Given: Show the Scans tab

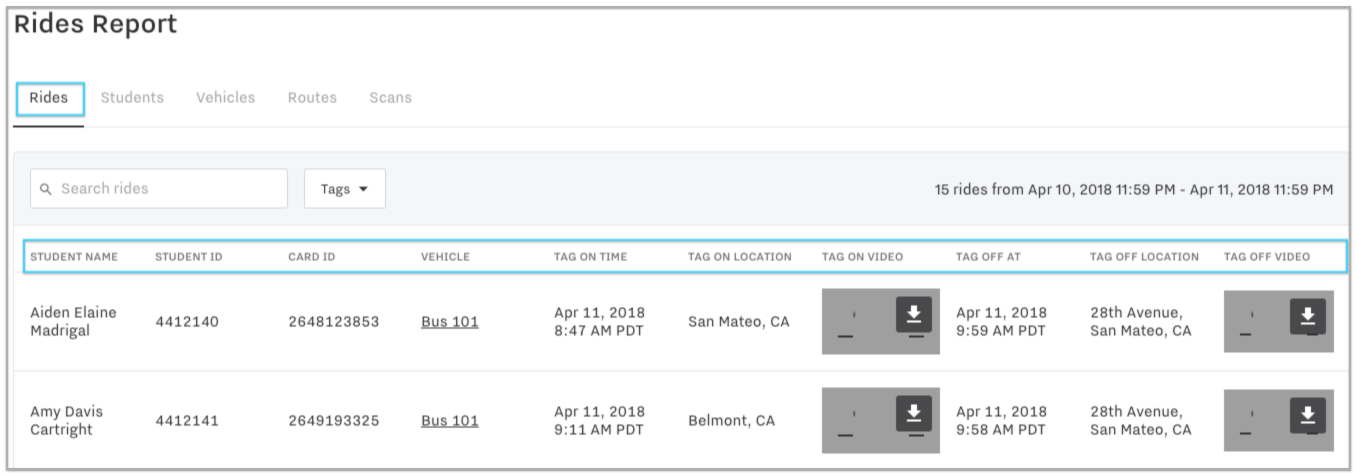Looking at the screenshot, I should click(x=390, y=98).
